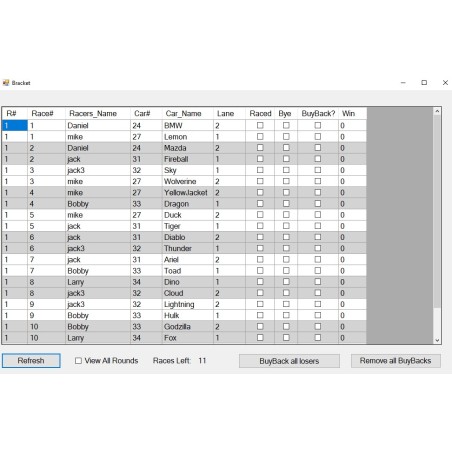Viewport: 452px width, 452px height.
Task: Check Bye box for Thunder row
Action: [286, 248]
